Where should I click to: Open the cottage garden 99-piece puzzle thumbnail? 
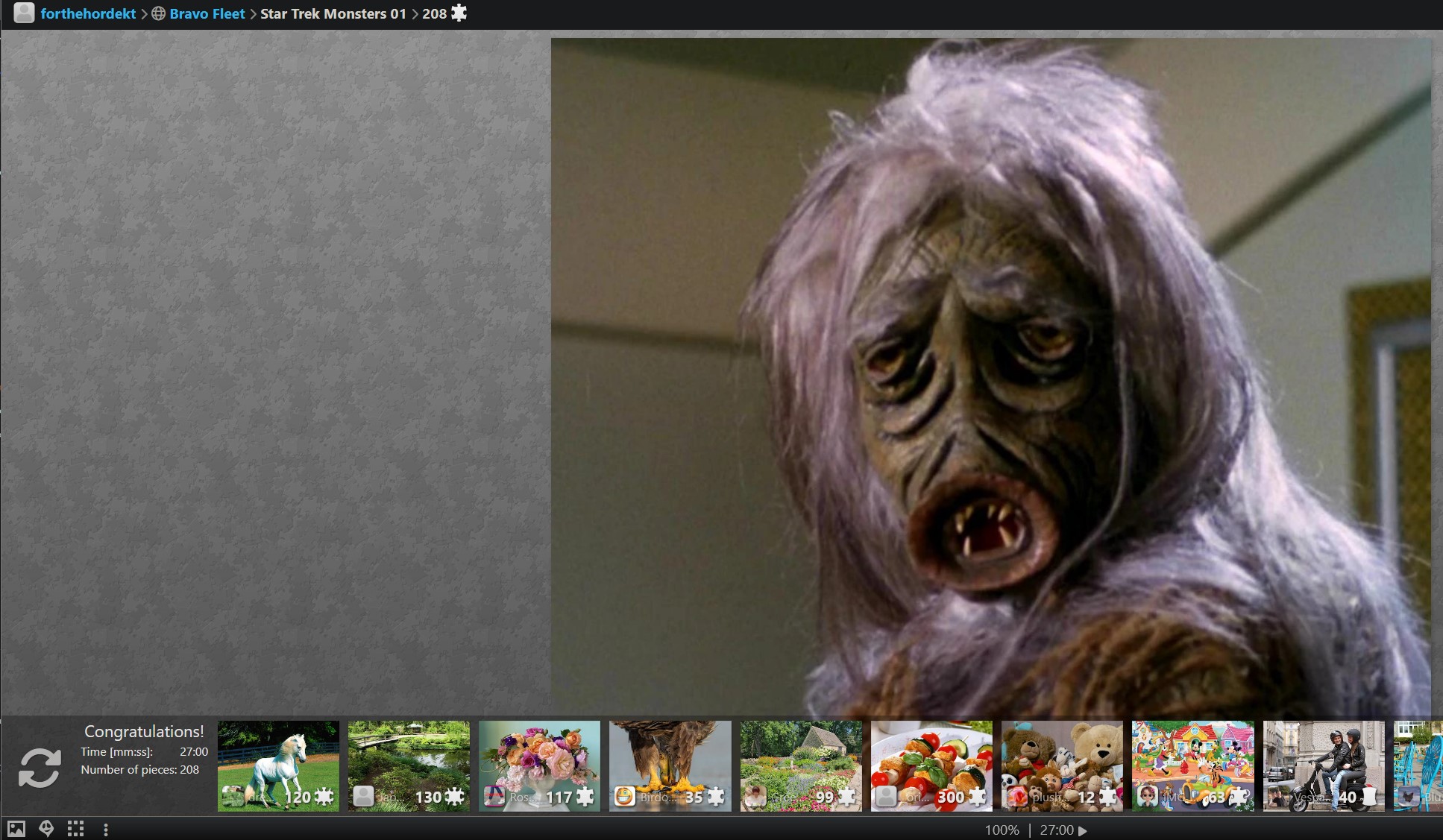pyautogui.click(x=801, y=765)
